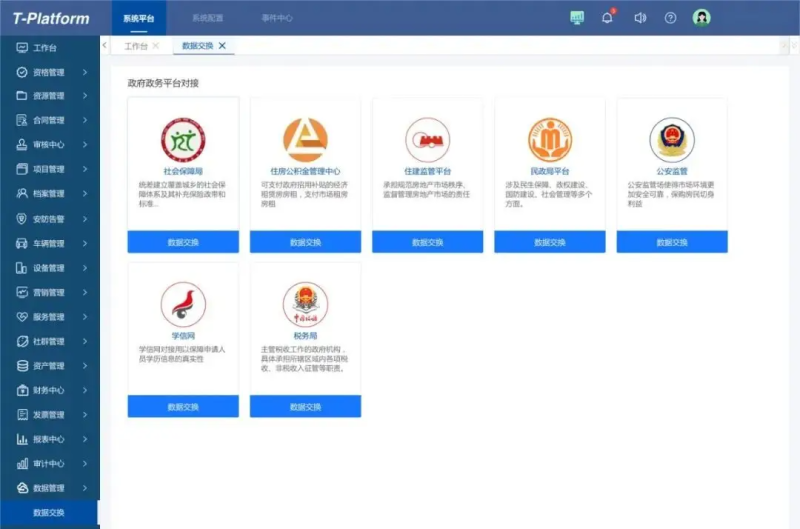
Task: Expand the 合同管理 menu chevron
Action: tap(85, 120)
